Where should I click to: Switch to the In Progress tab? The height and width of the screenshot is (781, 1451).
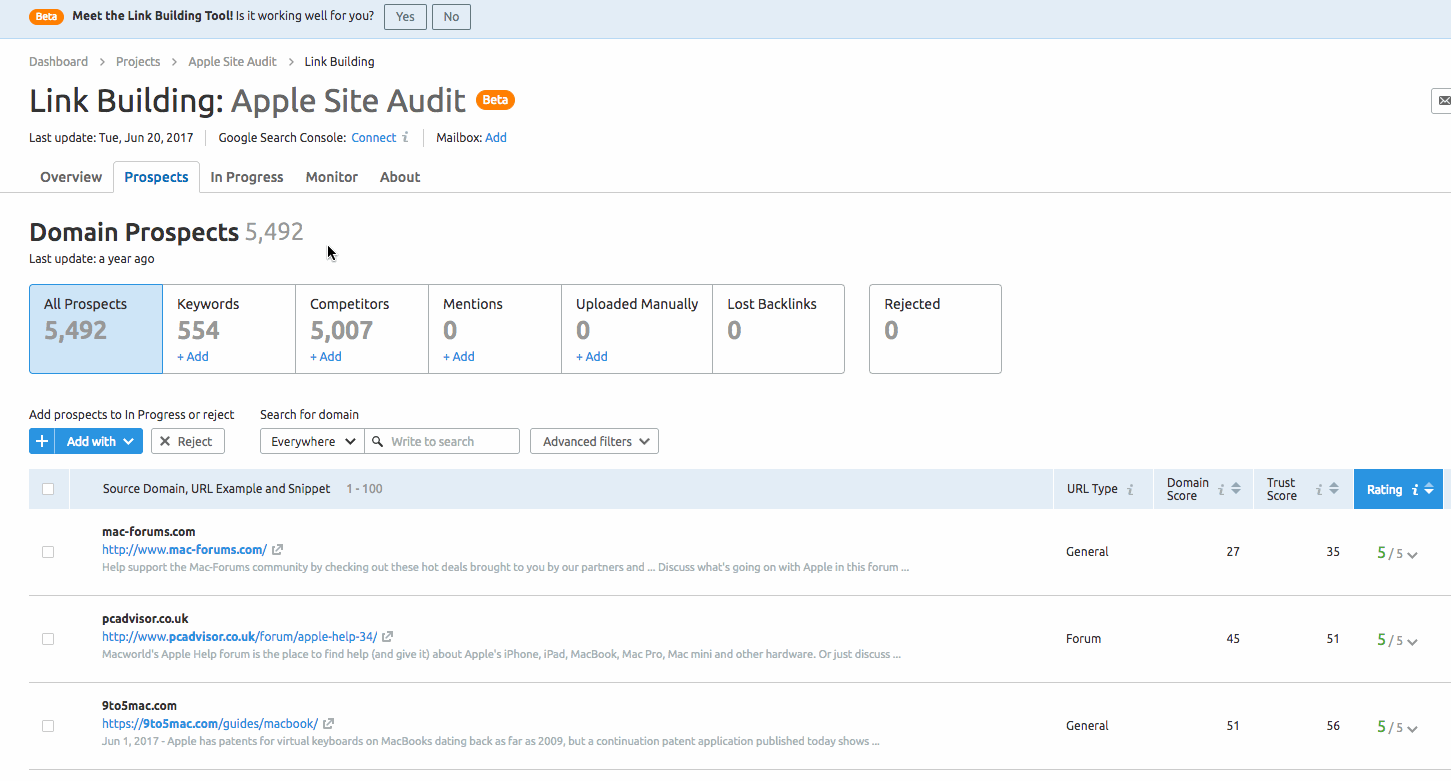click(x=246, y=176)
